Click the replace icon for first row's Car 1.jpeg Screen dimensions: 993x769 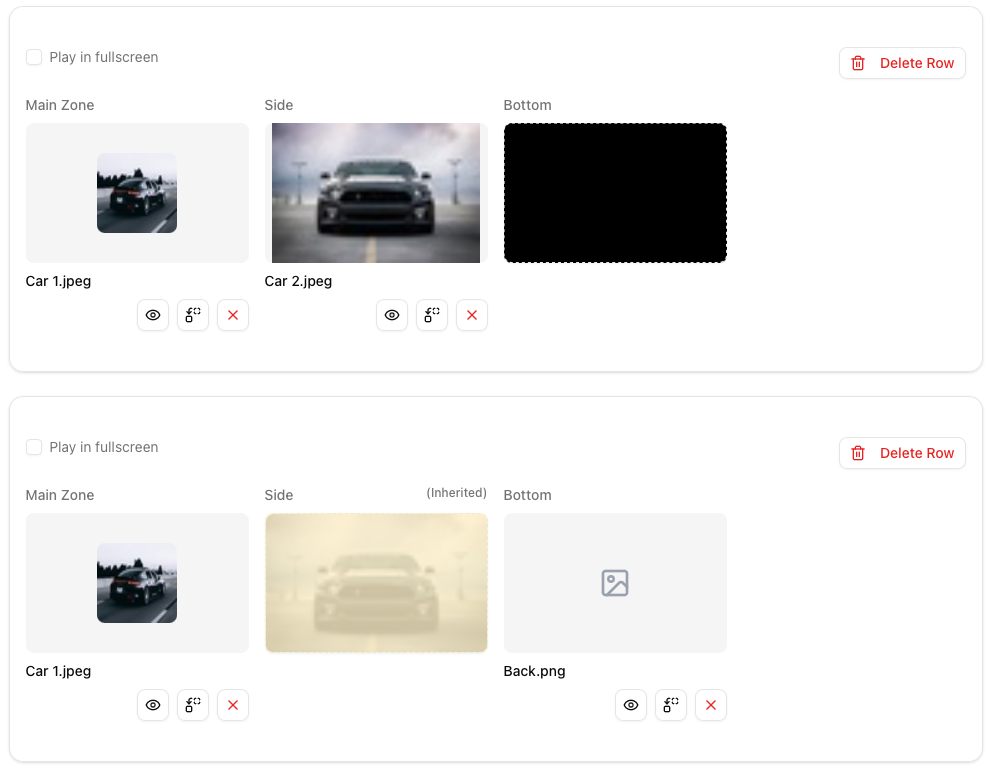point(193,315)
